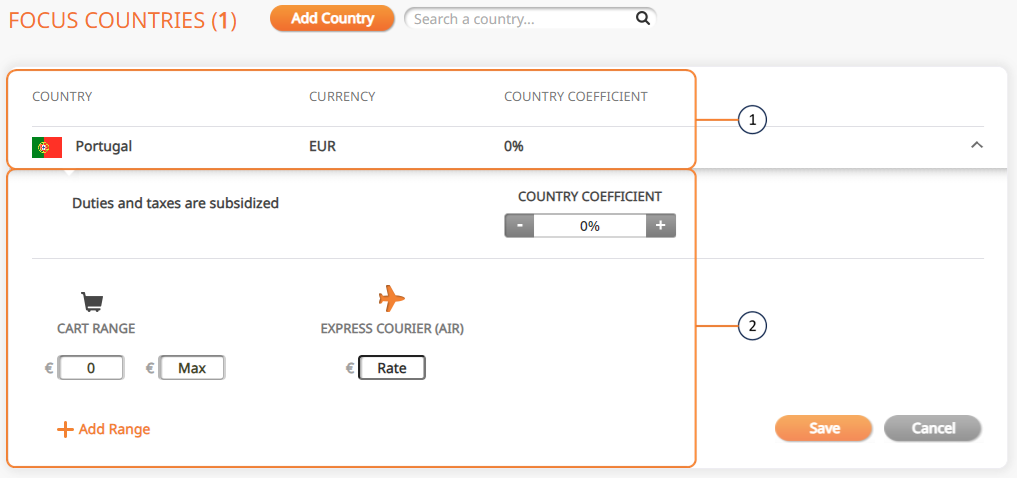
Task: Click the Portugal flag icon
Action: tap(47, 147)
